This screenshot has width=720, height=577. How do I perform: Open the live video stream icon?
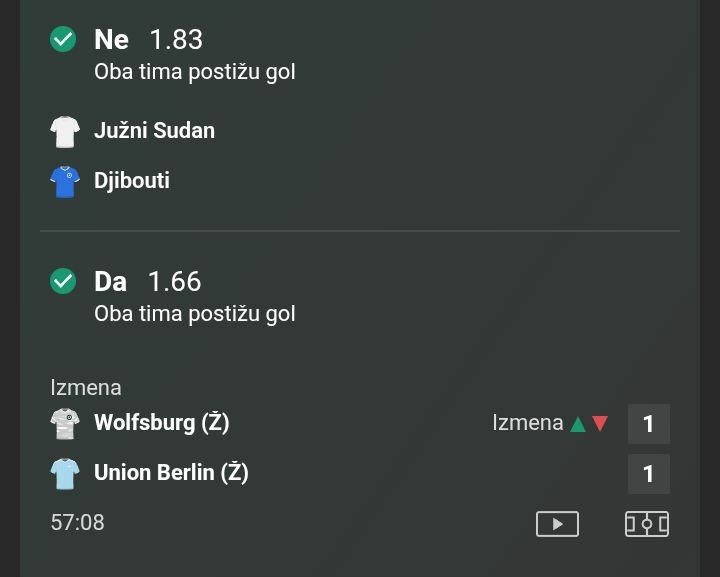(x=557, y=523)
